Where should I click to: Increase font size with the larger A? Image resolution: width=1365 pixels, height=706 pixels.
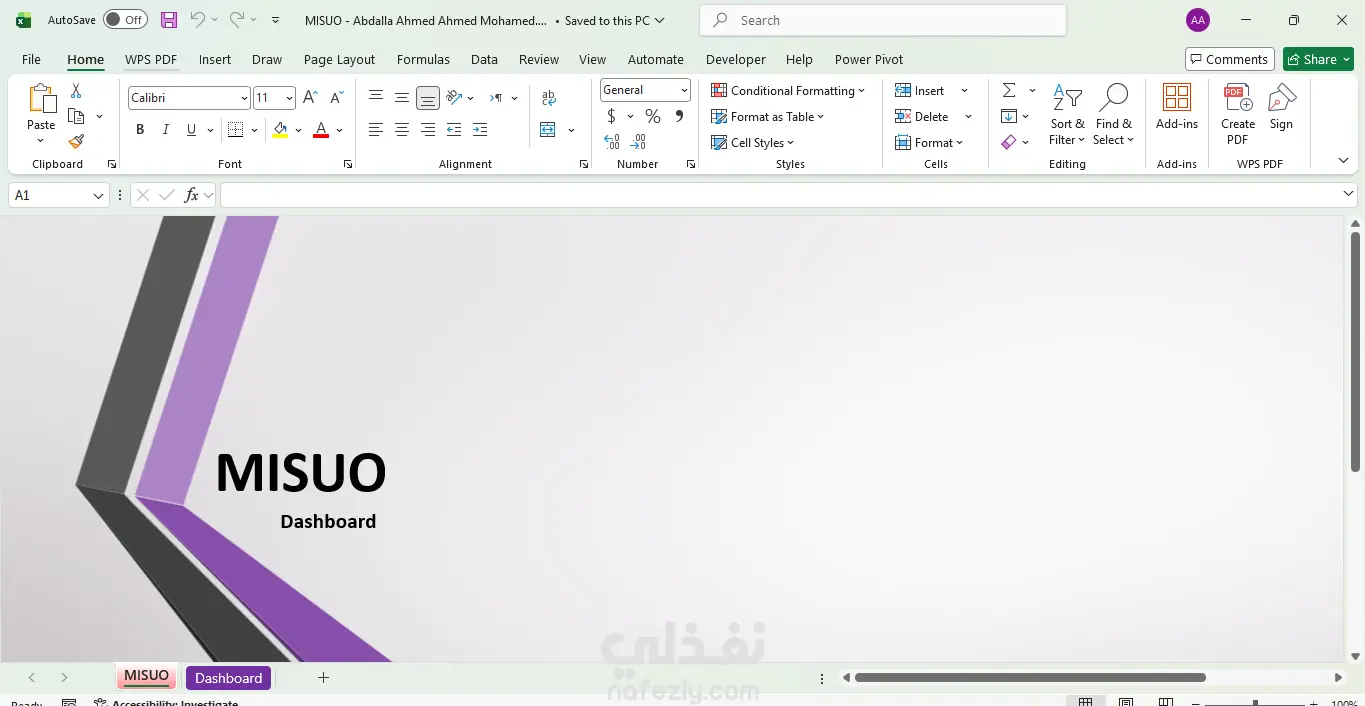click(310, 97)
